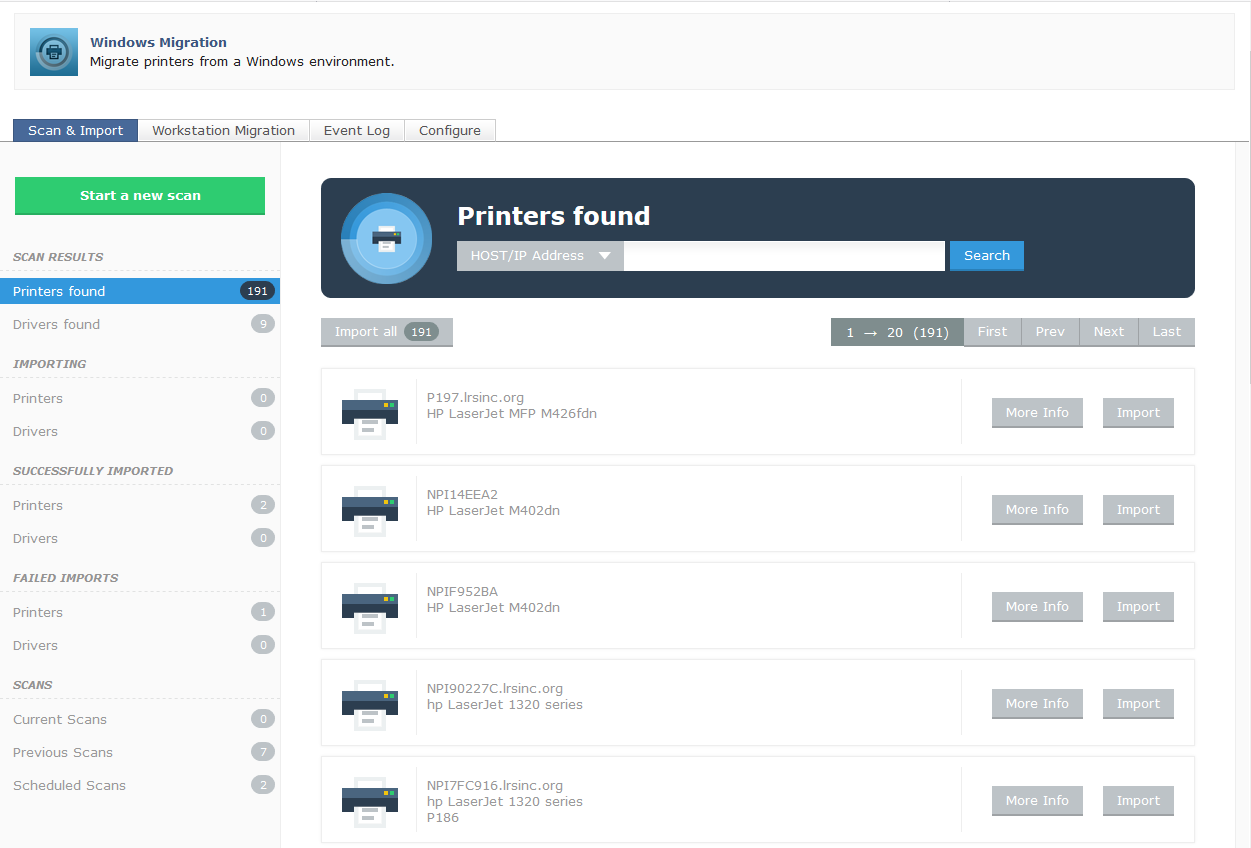Open More Info for NPI14EEA2

pos(1037,510)
